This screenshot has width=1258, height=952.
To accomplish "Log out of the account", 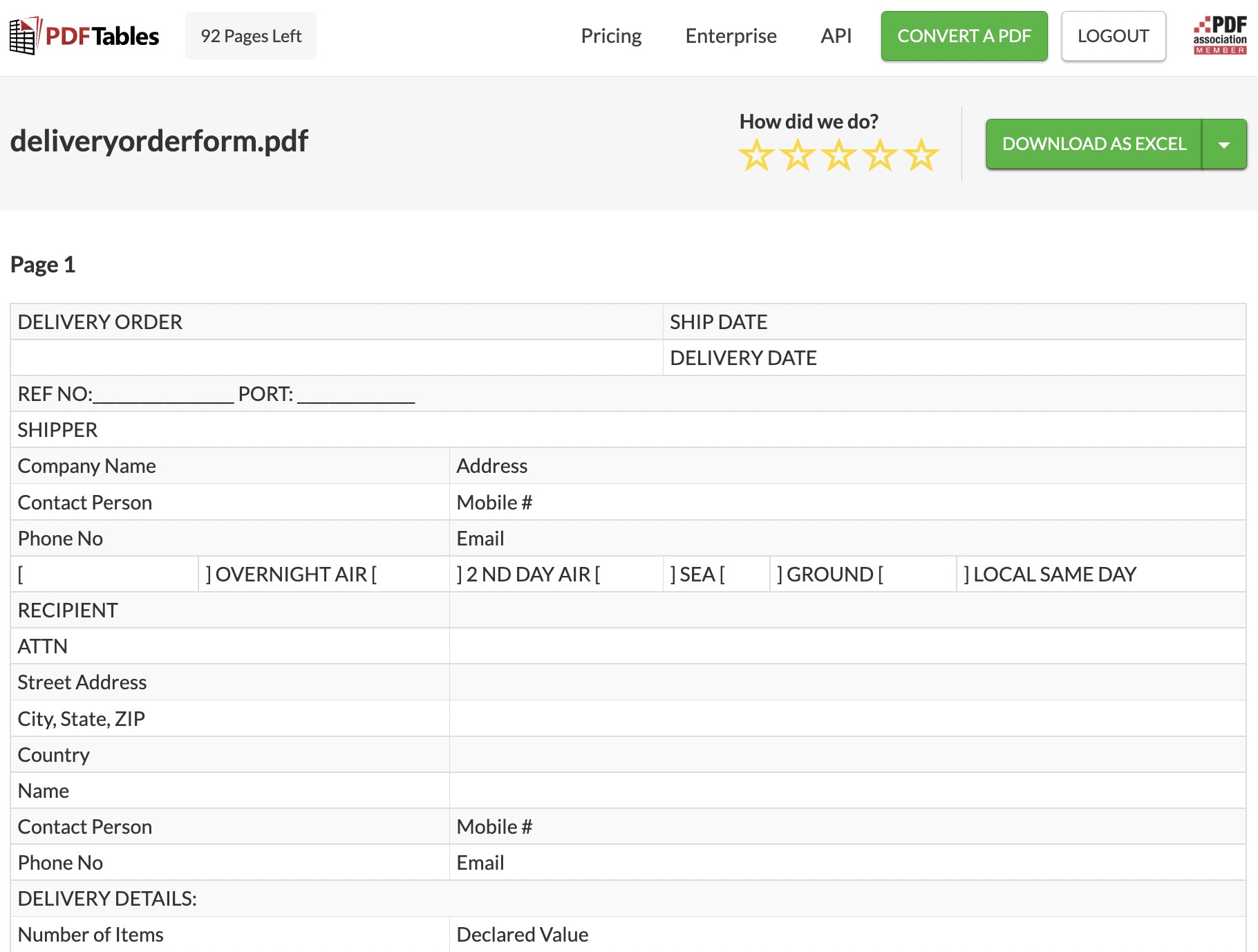I will coord(1113,36).
